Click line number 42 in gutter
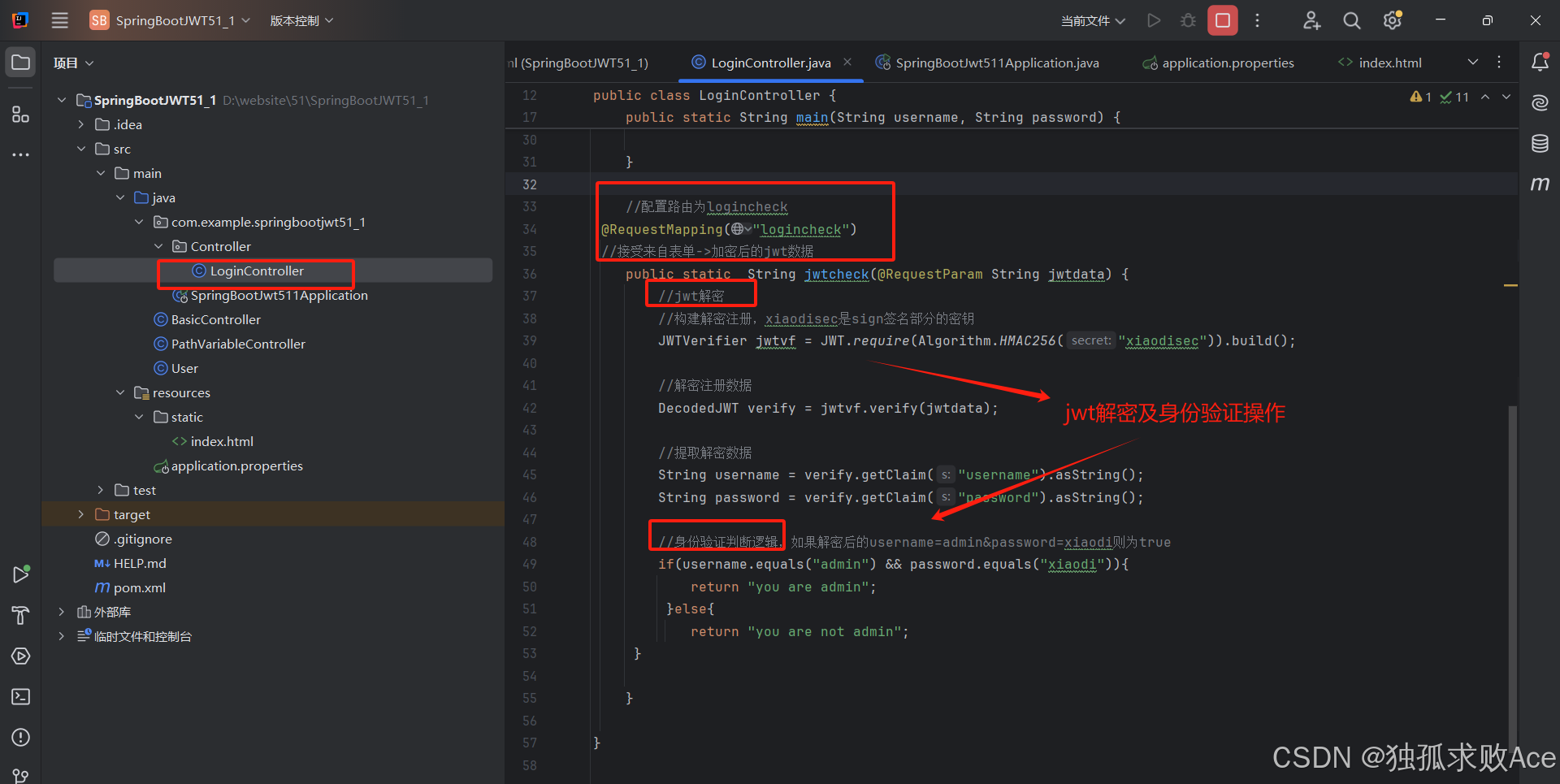The width and height of the screenshot is (1560, 784). pyautogui.click(x=529, y=408)
